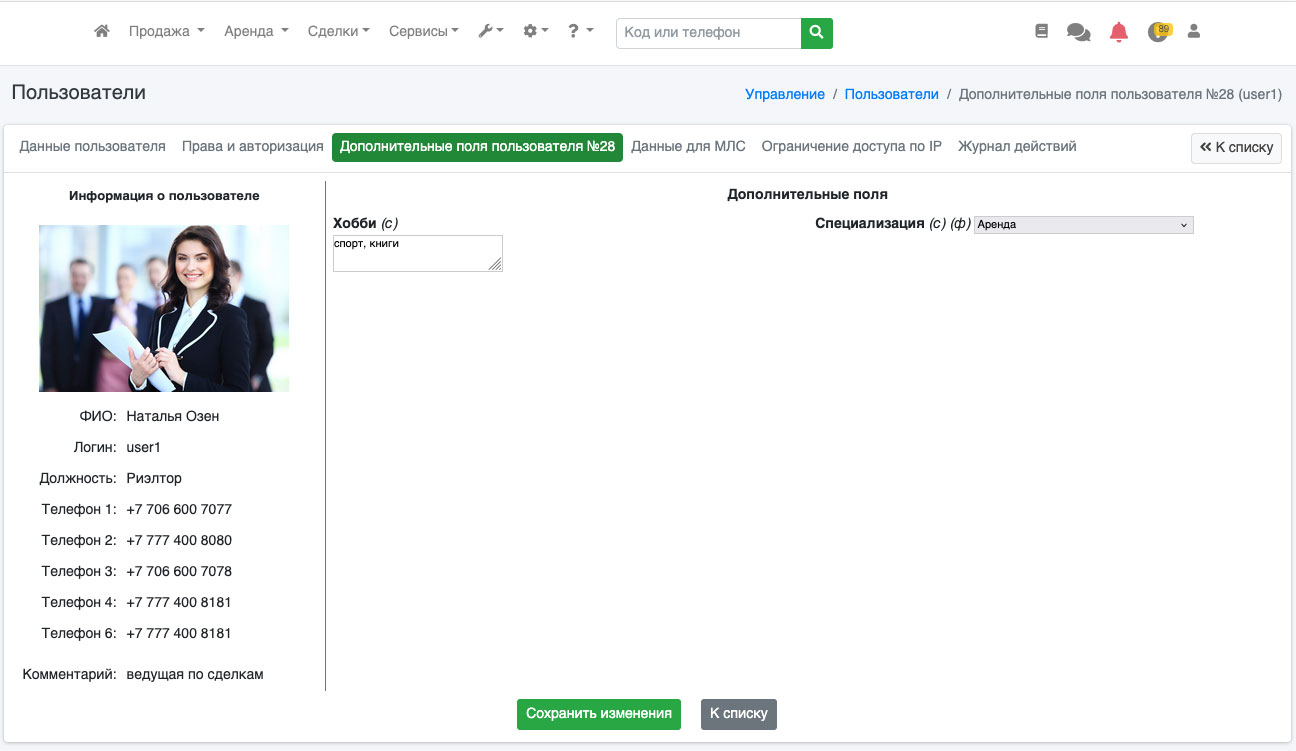Show notifications via red bell icon
The image size is (1296, 751).
1119,32
